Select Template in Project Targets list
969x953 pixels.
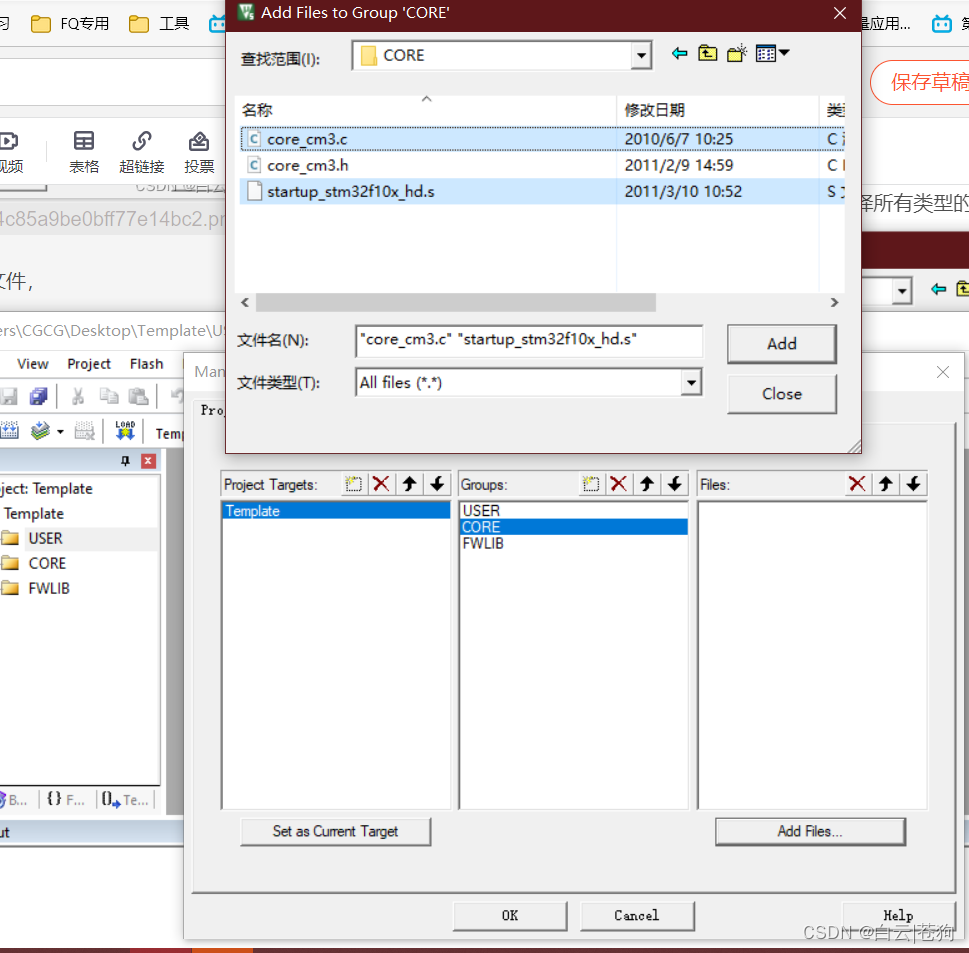tap(336, 511)
